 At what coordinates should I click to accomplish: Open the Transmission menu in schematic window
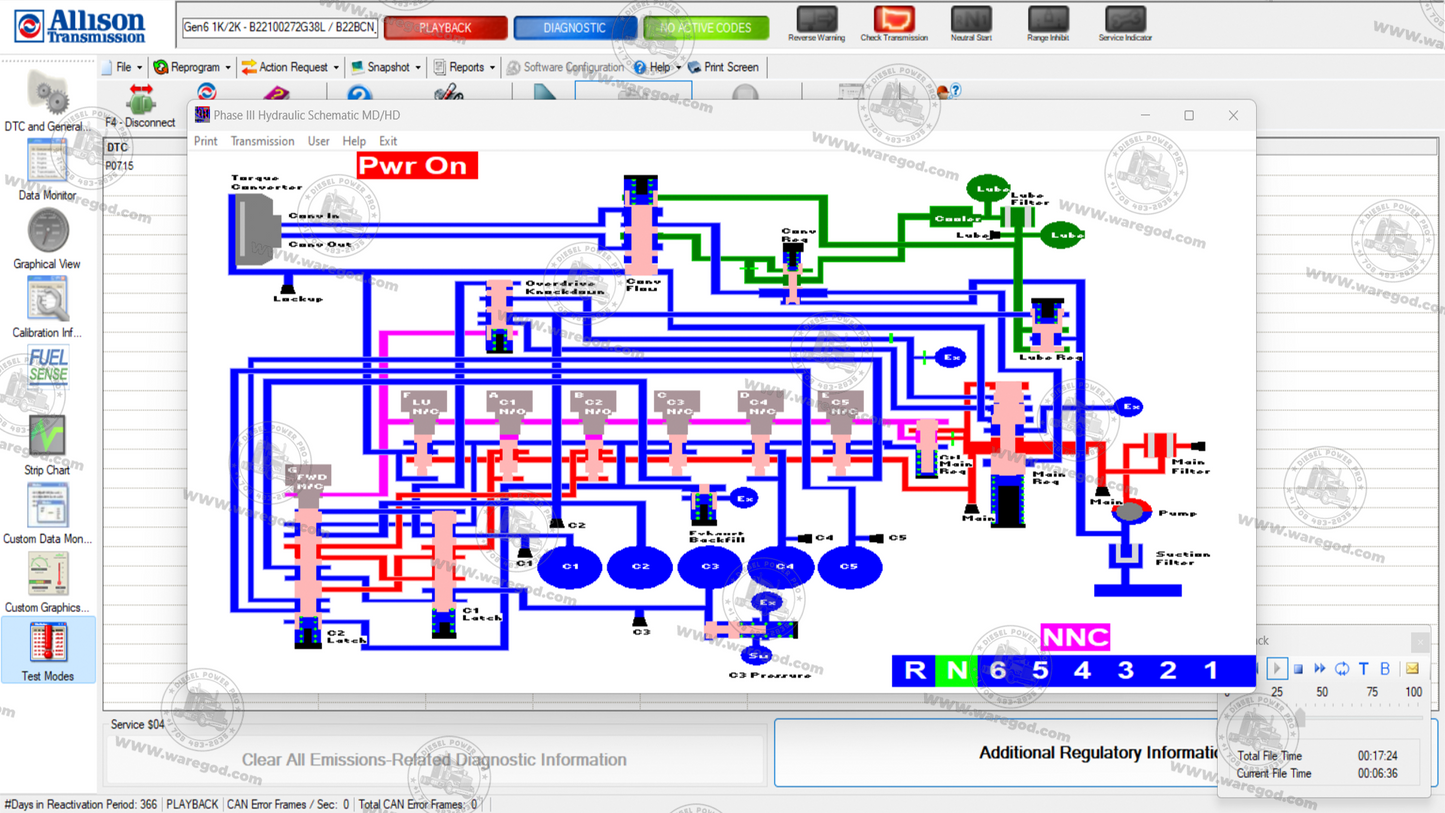point(262,141)
